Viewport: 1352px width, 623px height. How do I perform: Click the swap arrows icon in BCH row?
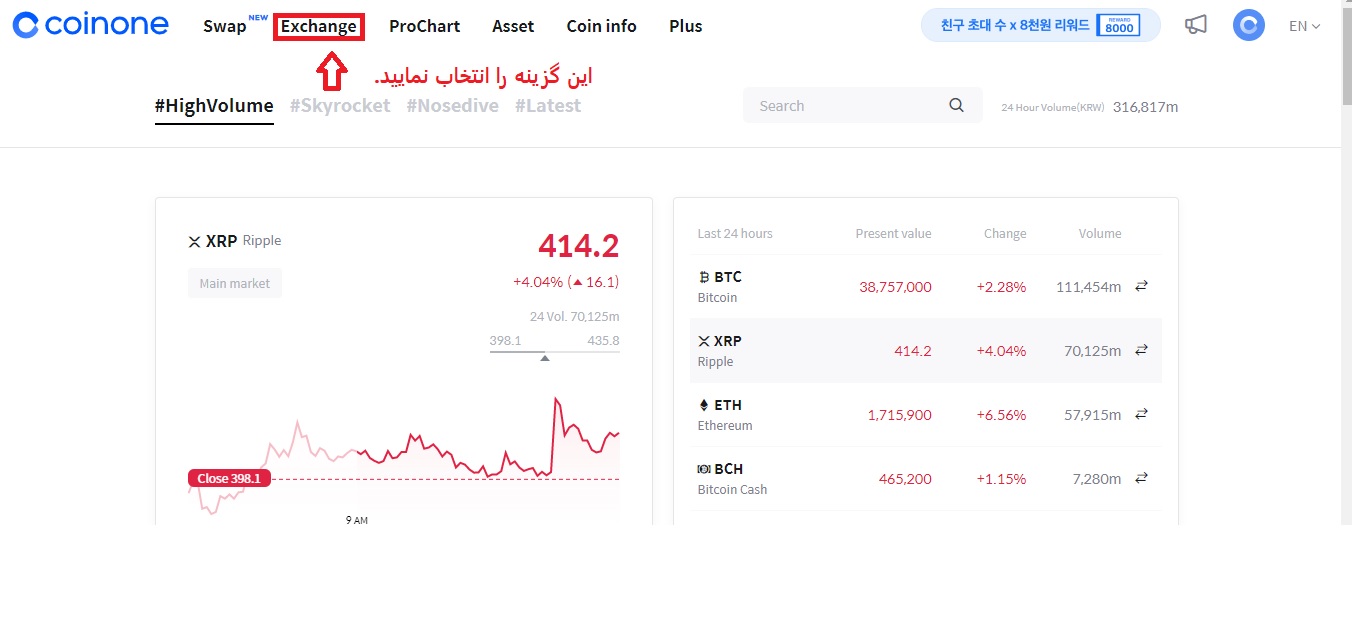pos(1141,478)
